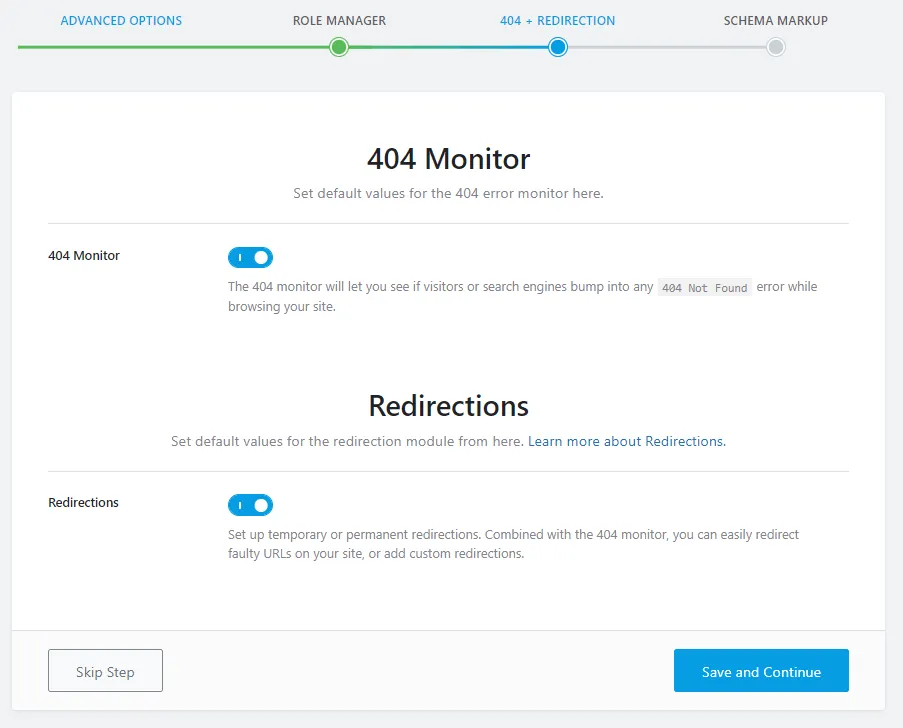Disable the 404 Monitor toggle switch
903x728 pixels.
pos(250,258)
